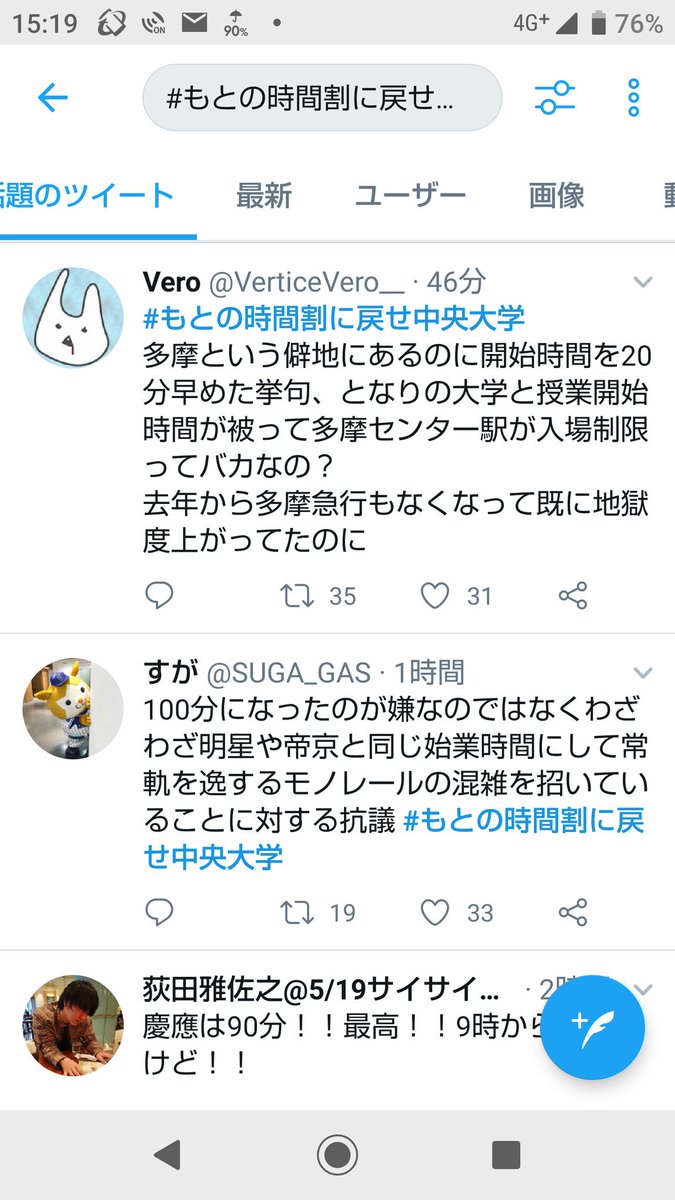
Task: Reply to SUGA_GAS's tweet
Action: (159, 912)
